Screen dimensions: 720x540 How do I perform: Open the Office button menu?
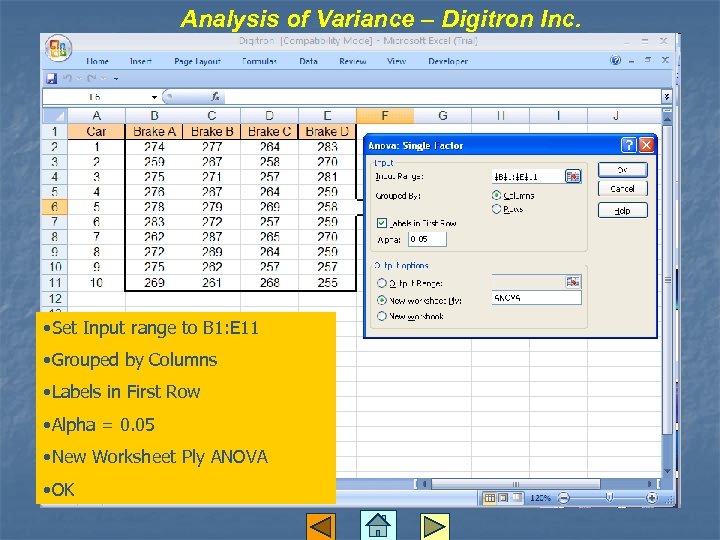pos(58,48)
